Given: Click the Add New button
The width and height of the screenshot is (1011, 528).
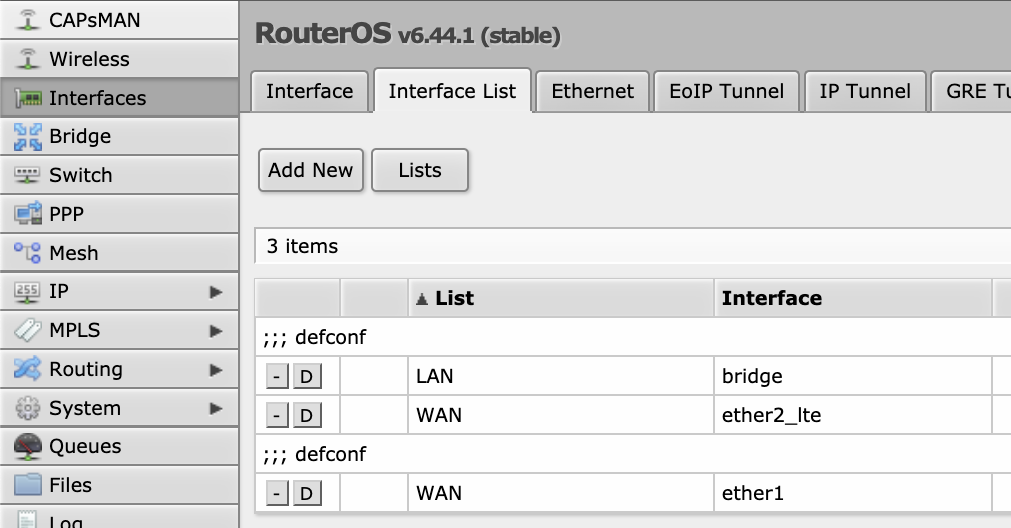Looking at the screenshot, I should tap(311, 170).
